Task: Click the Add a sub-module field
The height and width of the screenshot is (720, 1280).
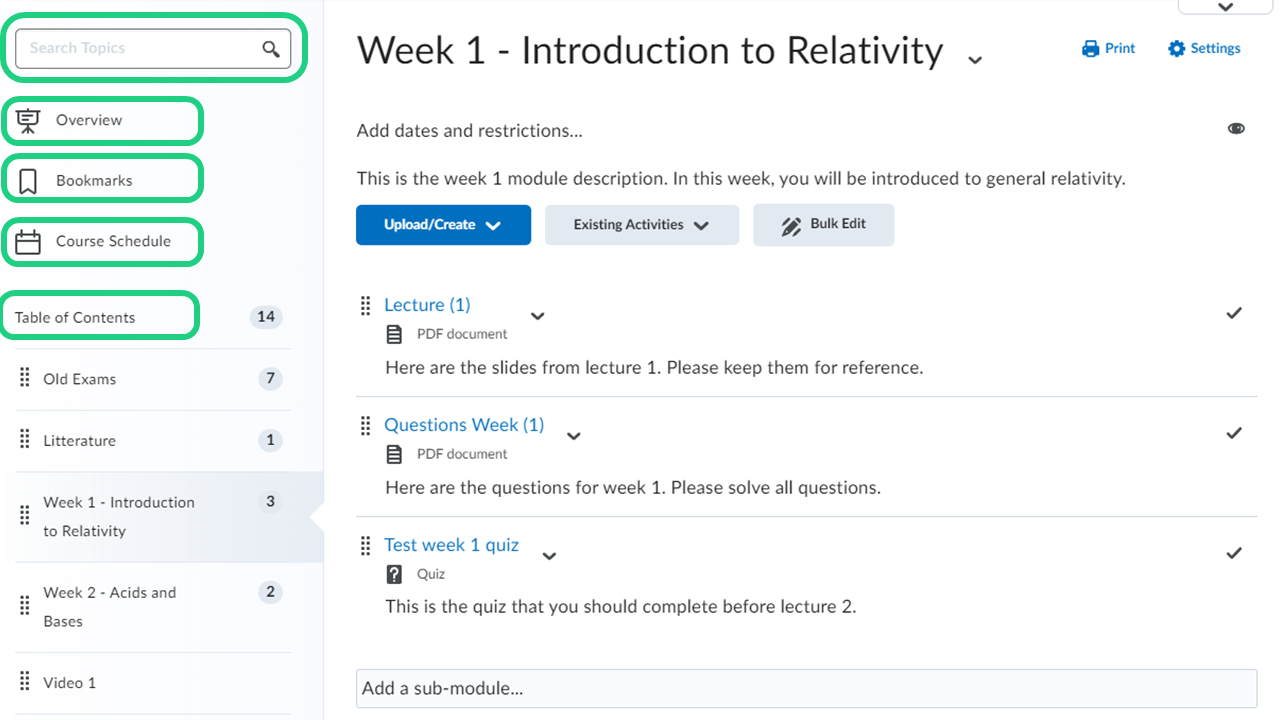Action: coord(805,688)
